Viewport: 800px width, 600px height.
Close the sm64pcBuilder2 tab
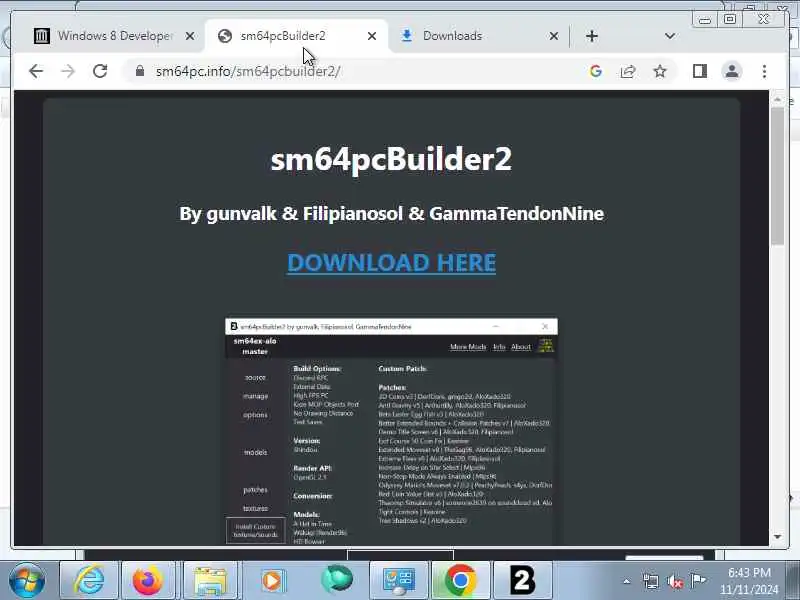pyautogui.click(x=372, y=36)
